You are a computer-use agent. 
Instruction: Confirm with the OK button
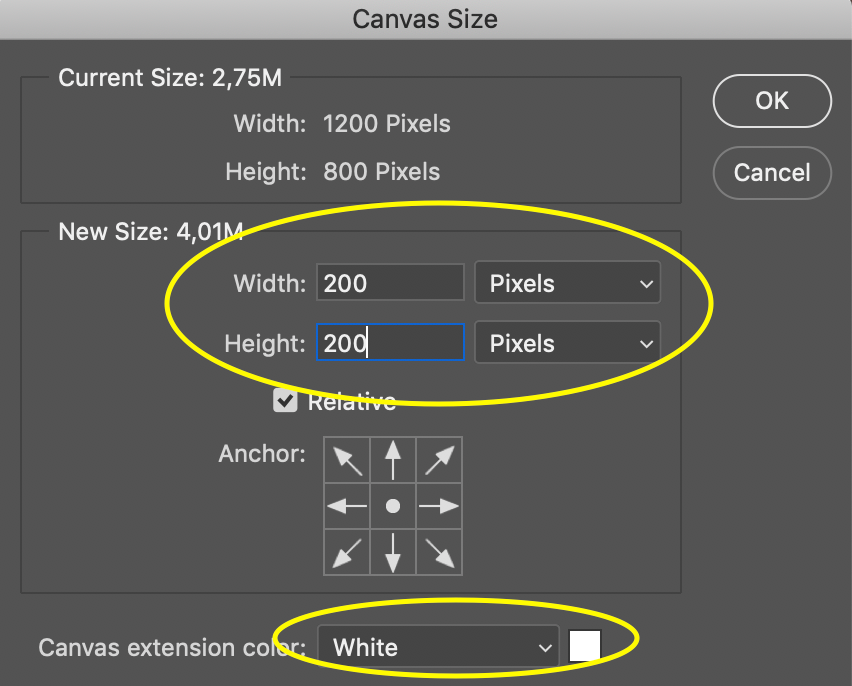click(772, 101)
